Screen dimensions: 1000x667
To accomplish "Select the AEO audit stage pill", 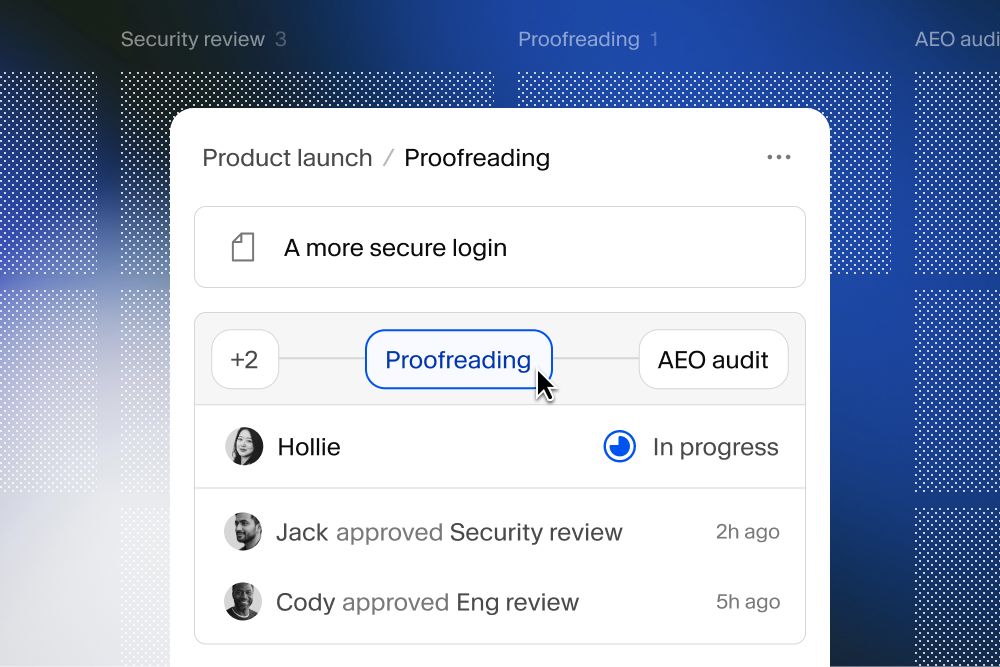I will point(713,359).
